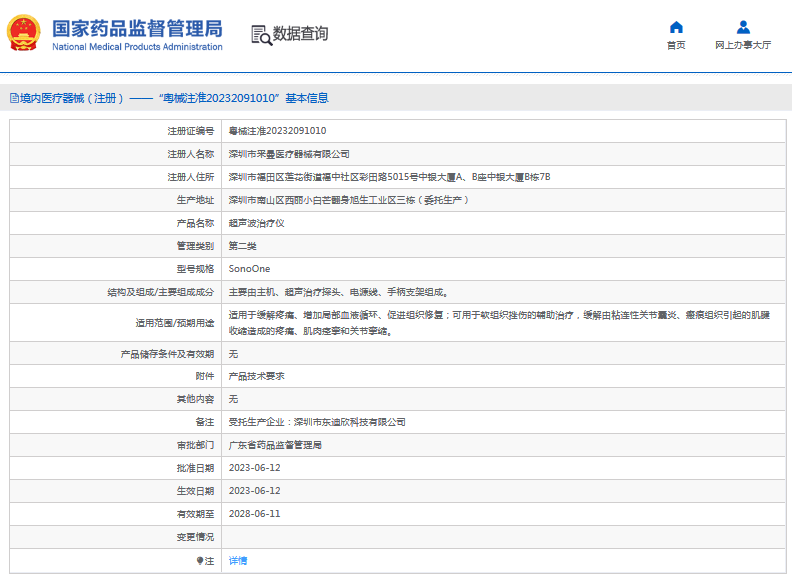Click the 注册证编号 label
Screen dimensions: 792x582
[x=191, y=131]
